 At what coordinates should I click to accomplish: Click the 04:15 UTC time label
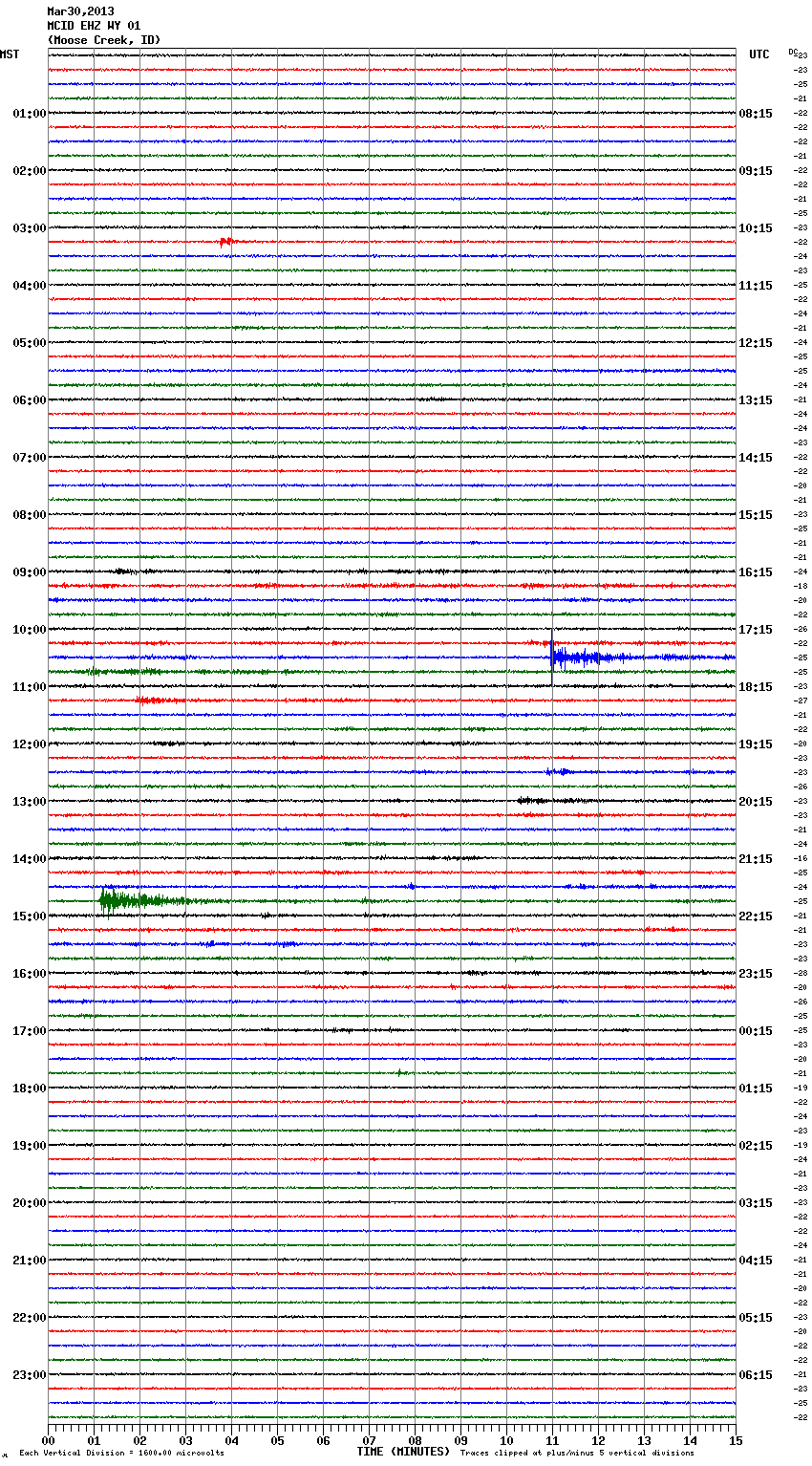pos(756,1261)
